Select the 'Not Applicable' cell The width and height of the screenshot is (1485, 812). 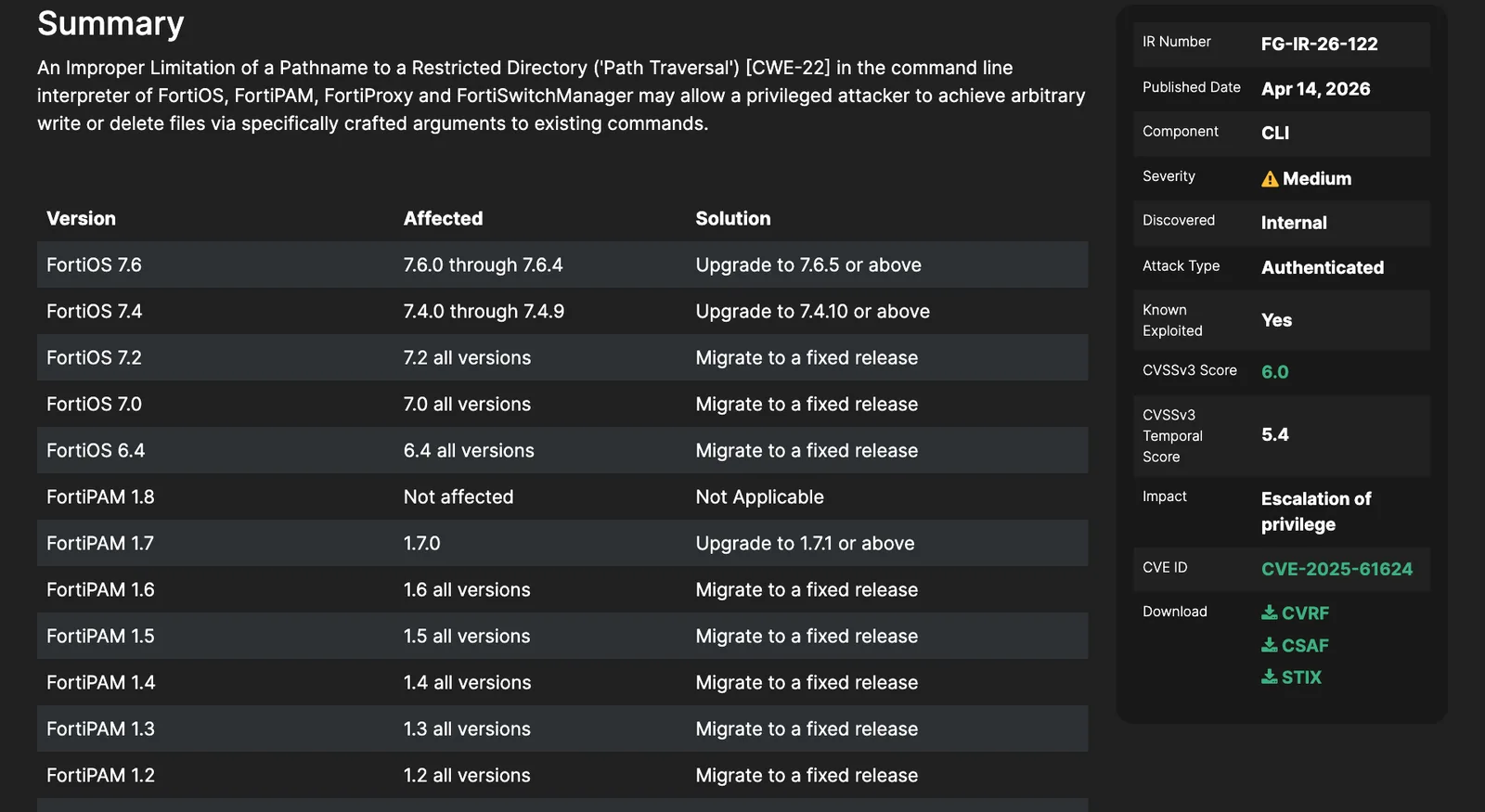click(x=760, y=497)
